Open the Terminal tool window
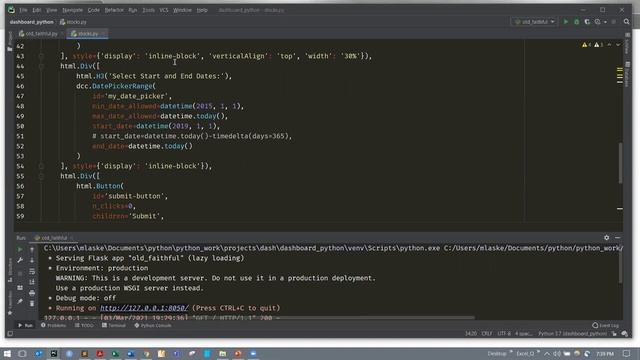This screenshot has height=360, width=640. click(x=114, y=326)
